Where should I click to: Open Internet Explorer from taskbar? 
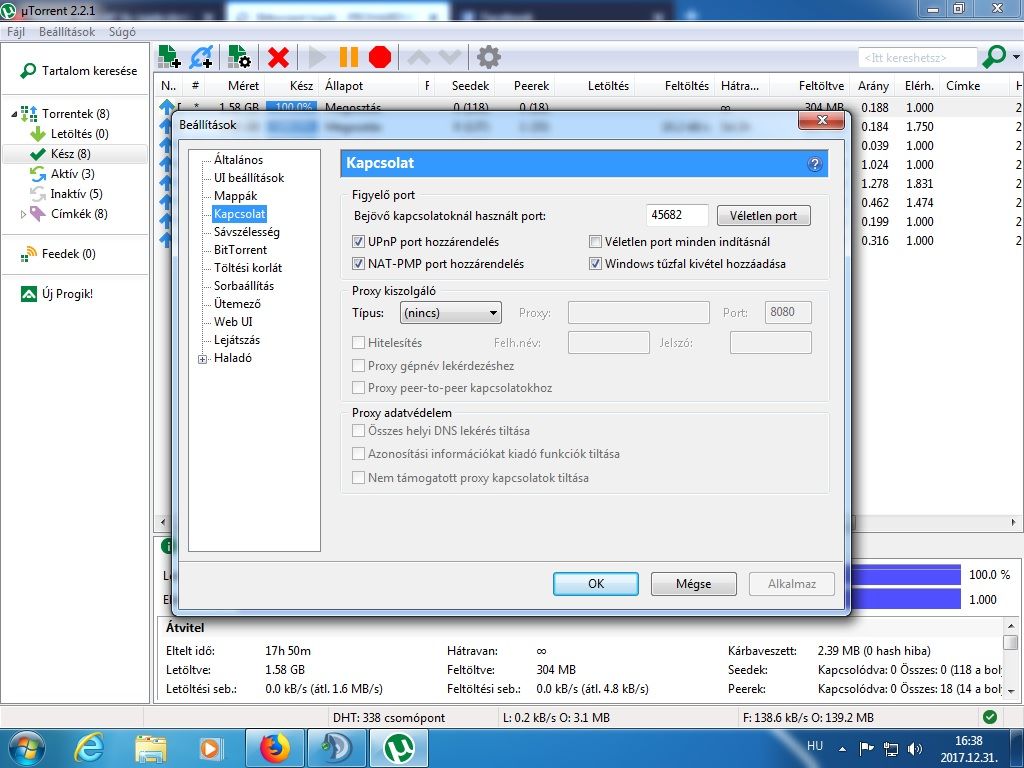89,748
